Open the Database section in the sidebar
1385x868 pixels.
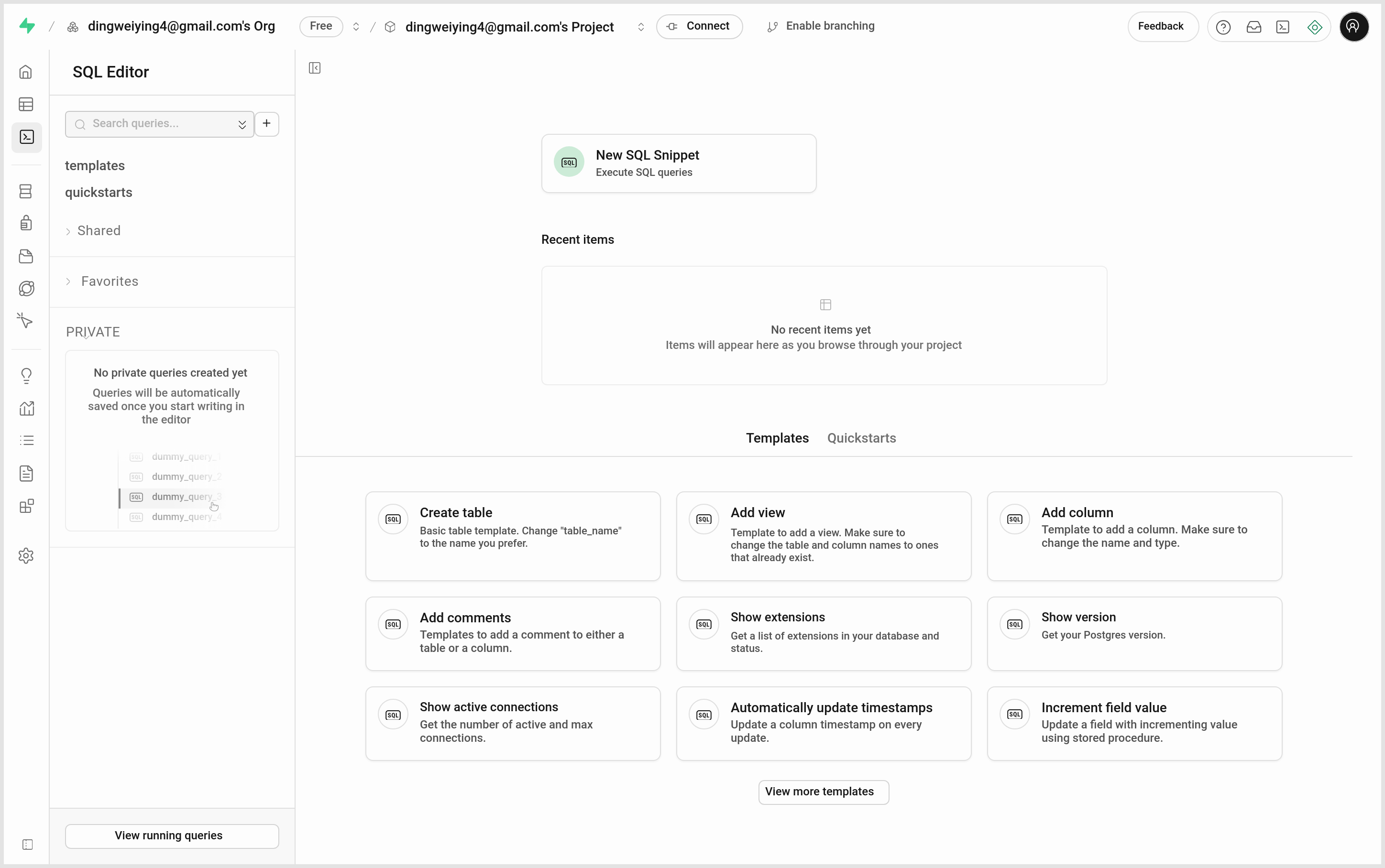25,191
